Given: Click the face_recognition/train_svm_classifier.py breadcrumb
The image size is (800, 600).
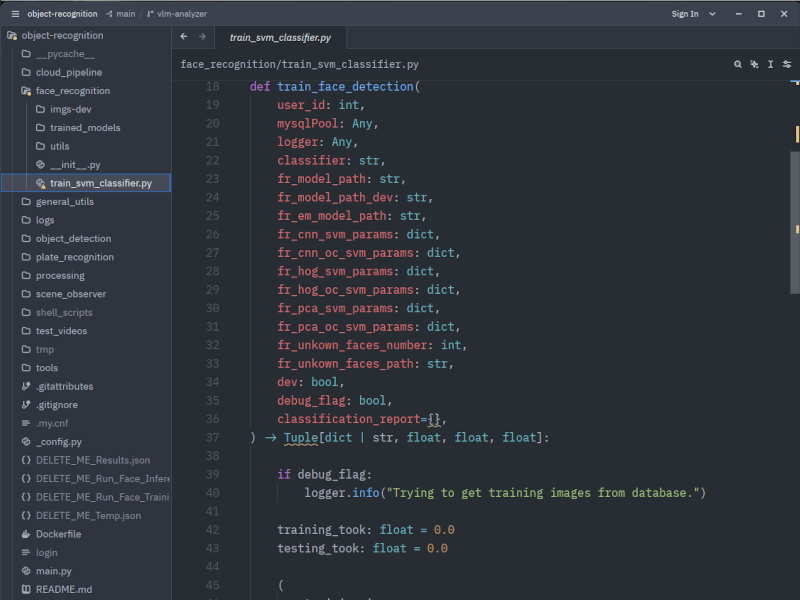Looking at the screenshot, I should [x=299, y=64].
